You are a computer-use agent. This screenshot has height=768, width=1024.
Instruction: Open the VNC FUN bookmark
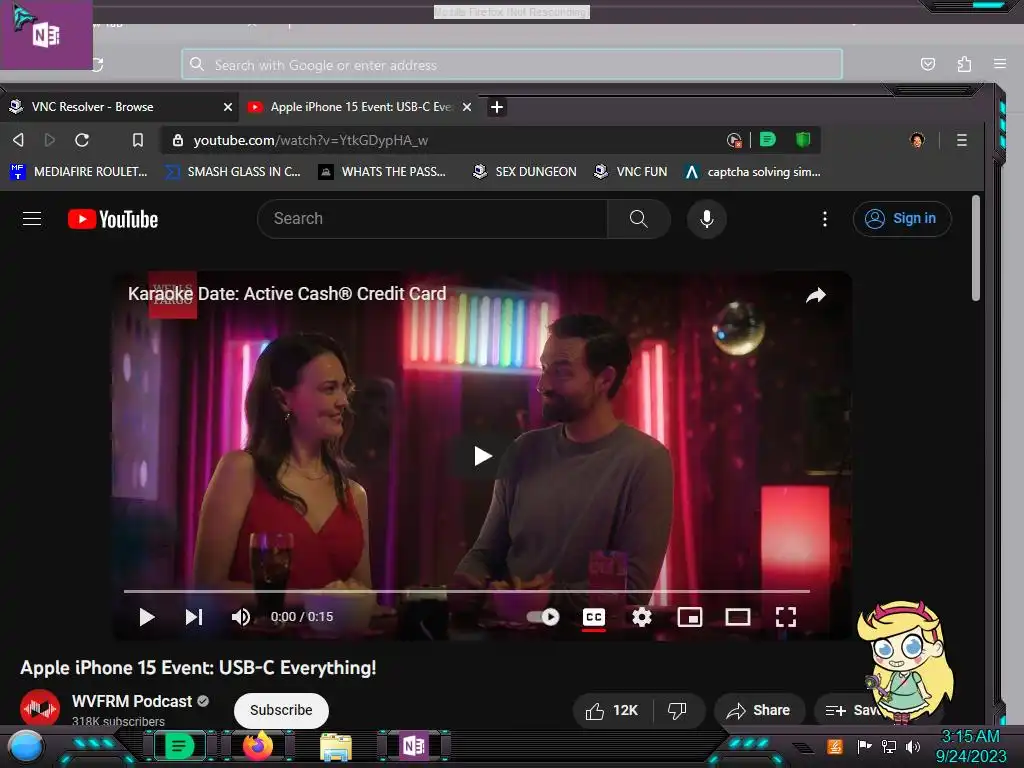(x=631, y=172)
